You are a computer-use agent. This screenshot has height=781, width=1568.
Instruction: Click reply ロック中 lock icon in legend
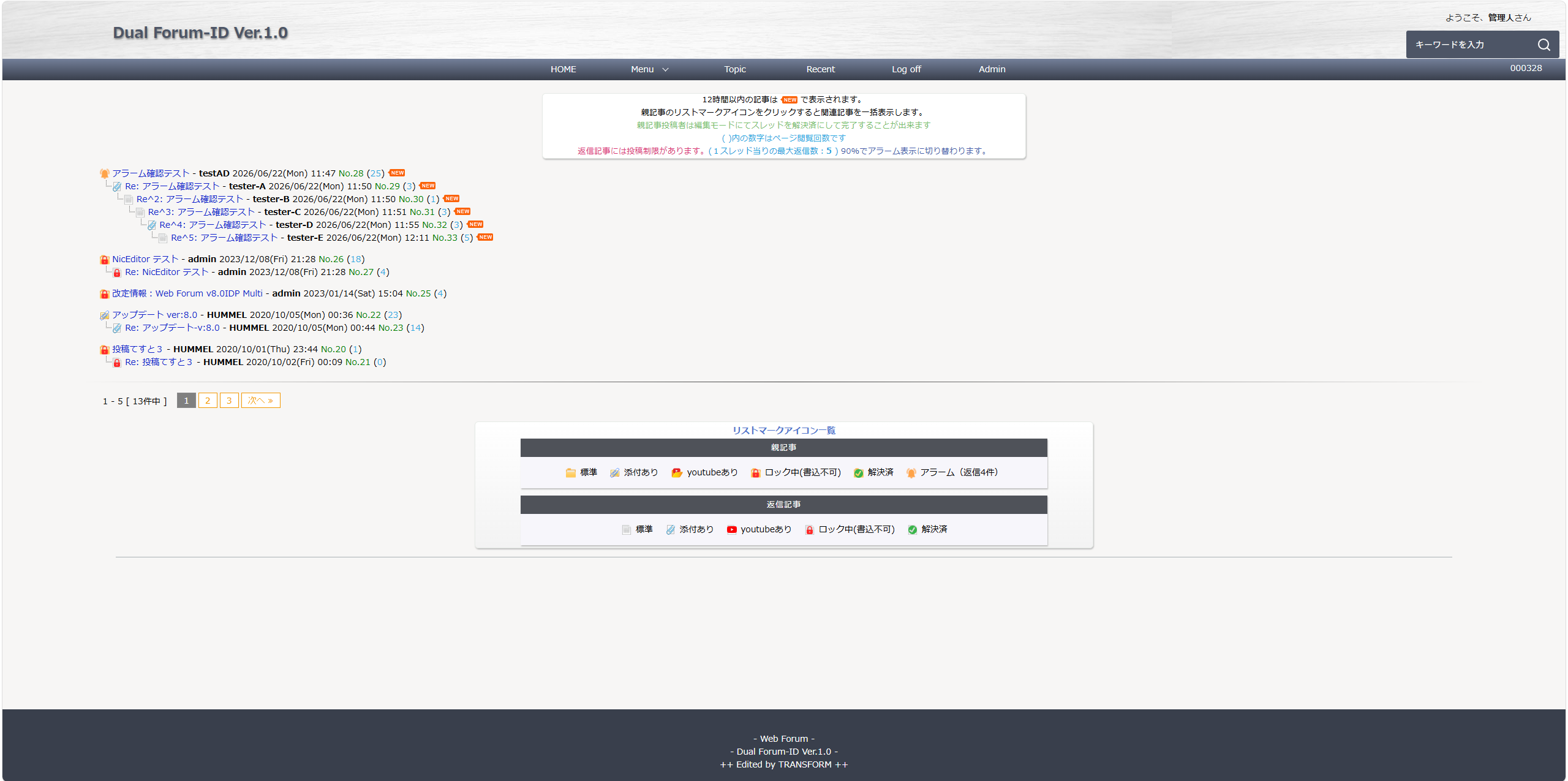(x=810, y=530)
